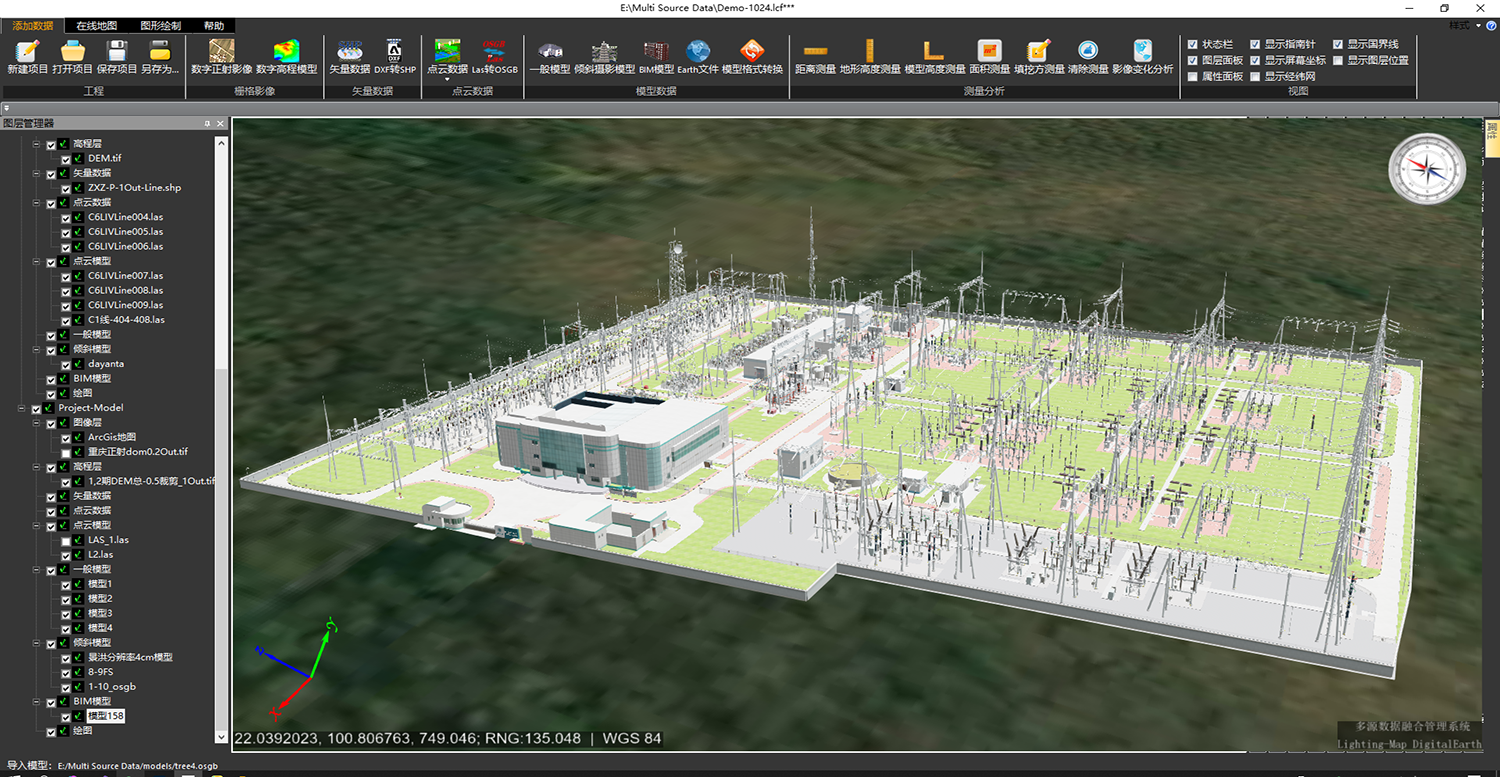Click the compass widget in 3D view
The width and height of the screenshot is (1500, 777).
click(x=1426, y=169)
